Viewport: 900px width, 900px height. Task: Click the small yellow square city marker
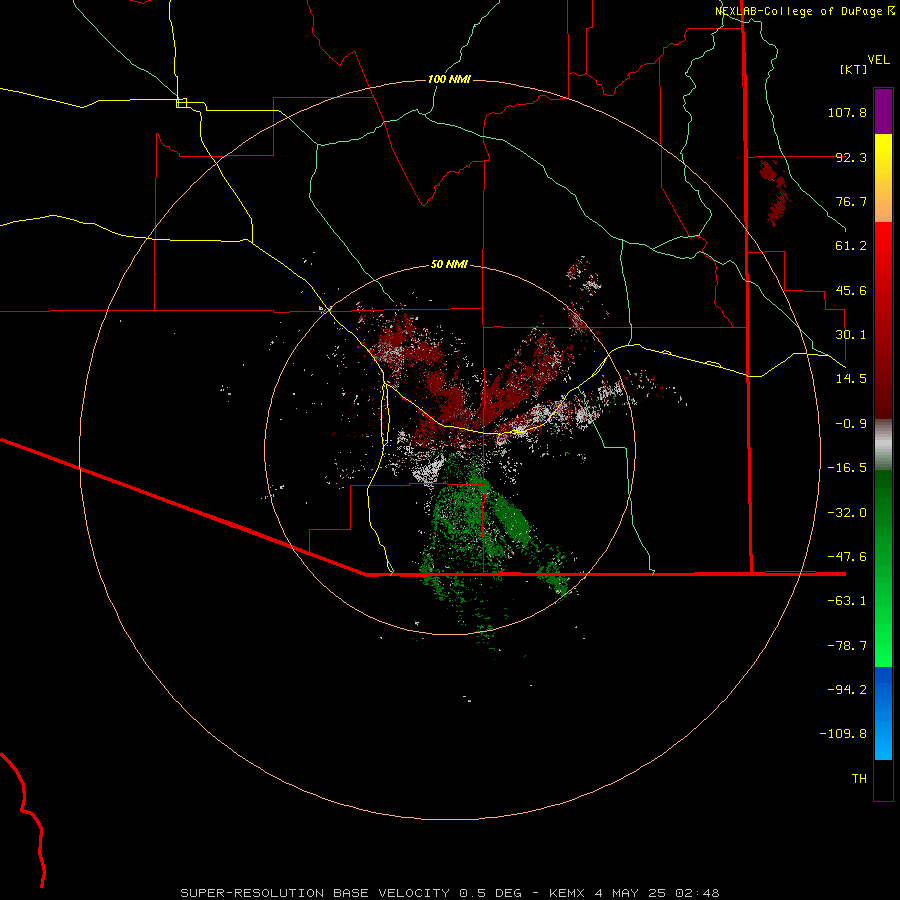(181, 103)
